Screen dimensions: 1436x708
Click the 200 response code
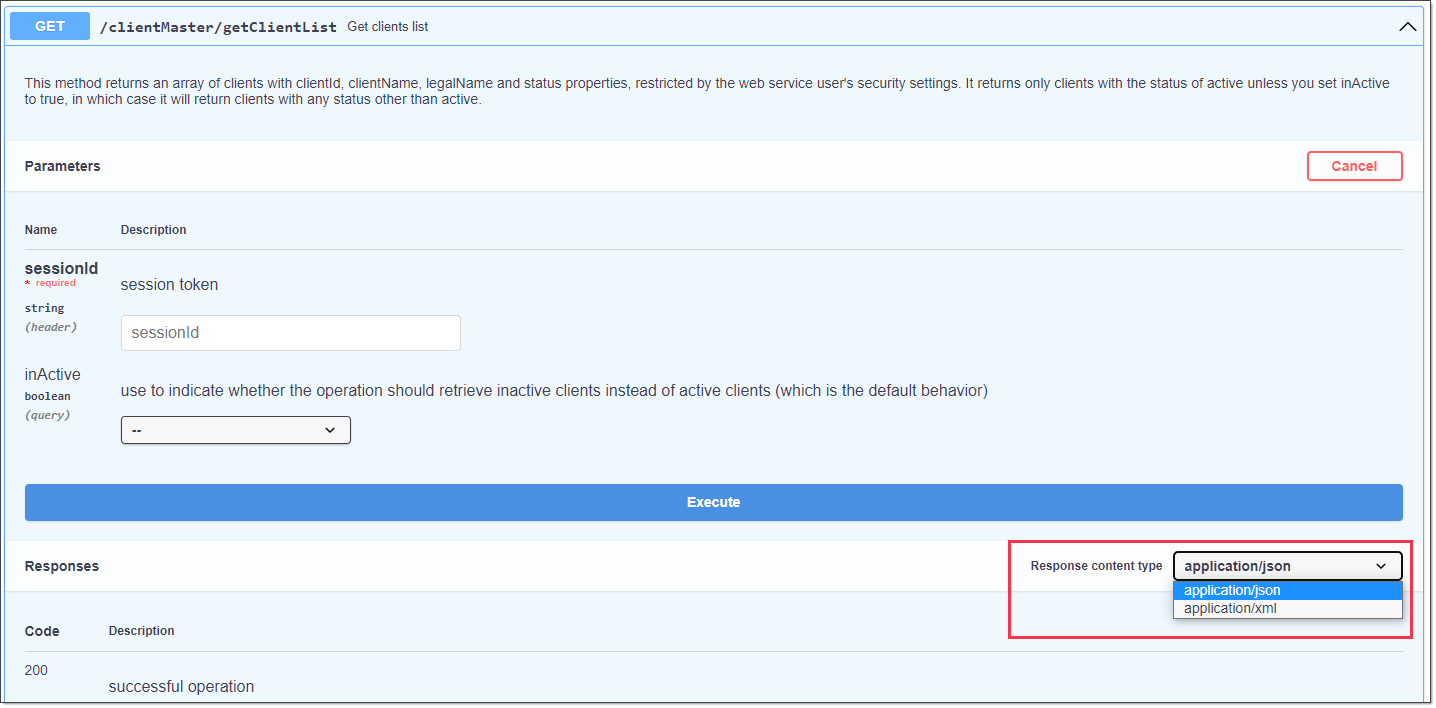pyautogui.click(x=36, y=670)
